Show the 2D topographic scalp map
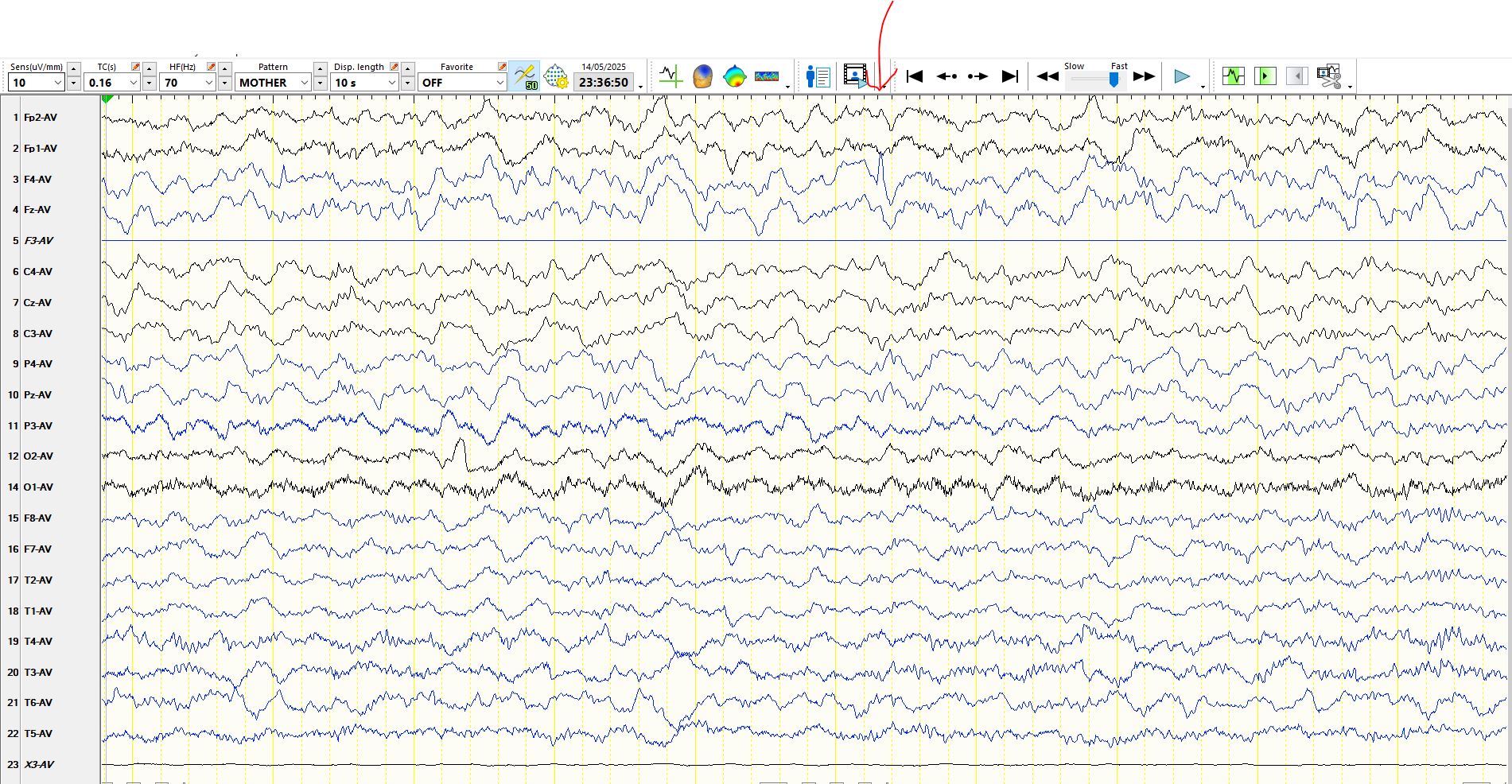The height and width of the screenshot is (784, 1512). point(734,76)
